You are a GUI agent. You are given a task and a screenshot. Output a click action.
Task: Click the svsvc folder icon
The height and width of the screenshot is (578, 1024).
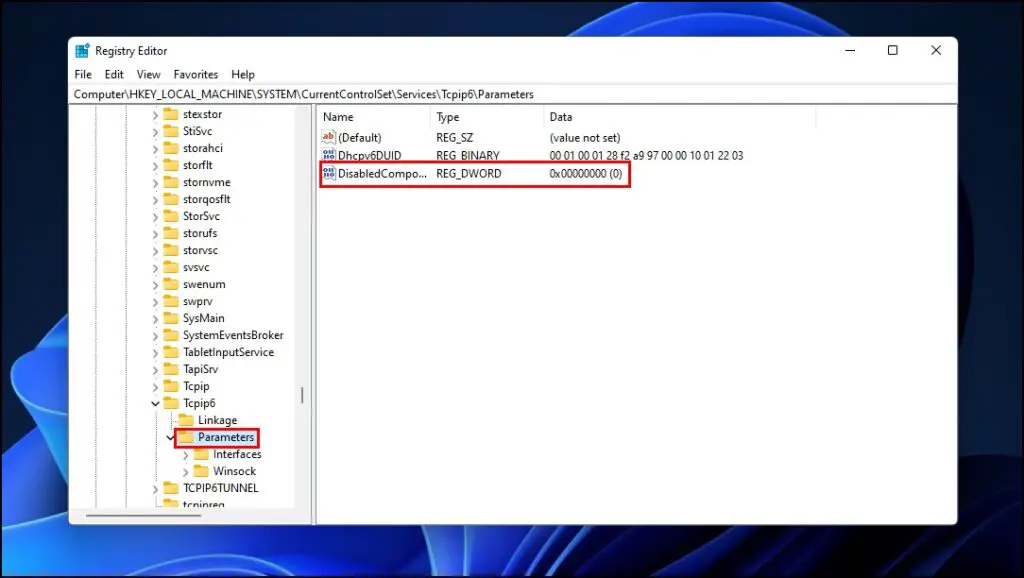(x=171, y=266)
